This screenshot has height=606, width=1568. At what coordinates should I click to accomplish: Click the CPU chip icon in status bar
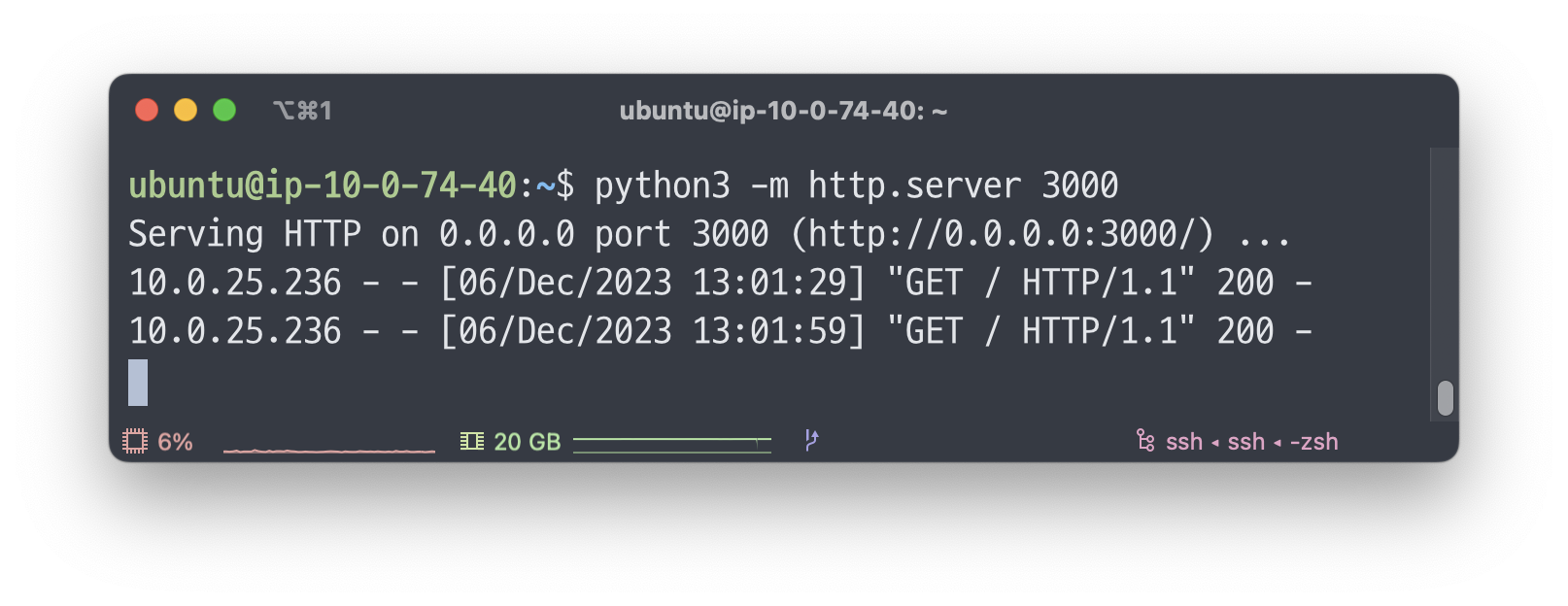pos(135,442)
